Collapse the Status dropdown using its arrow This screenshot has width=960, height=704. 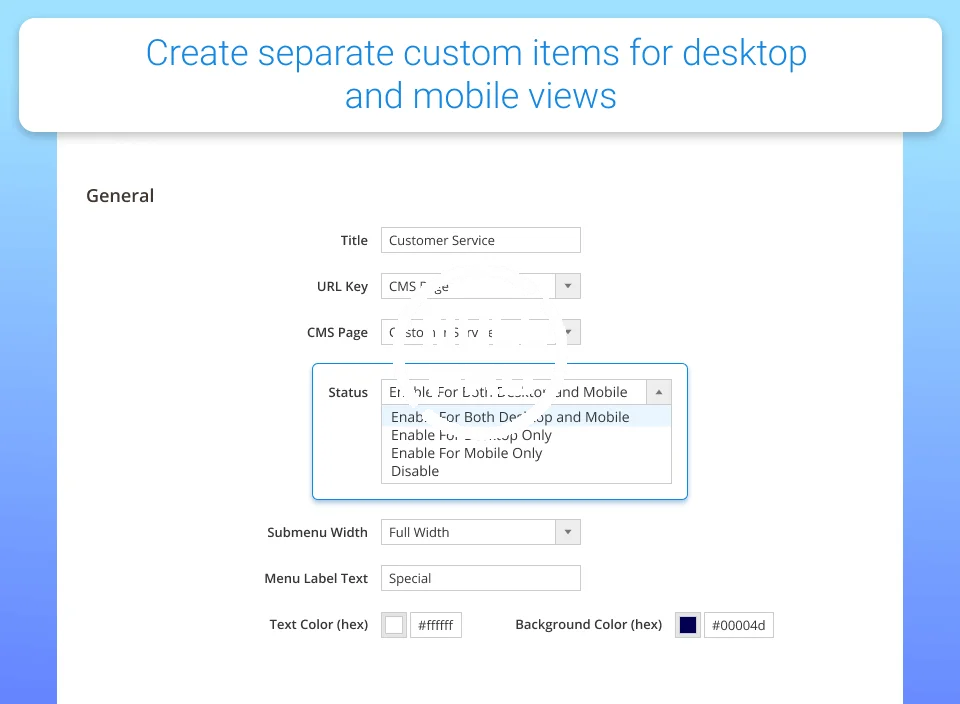[x=659, y=392]
